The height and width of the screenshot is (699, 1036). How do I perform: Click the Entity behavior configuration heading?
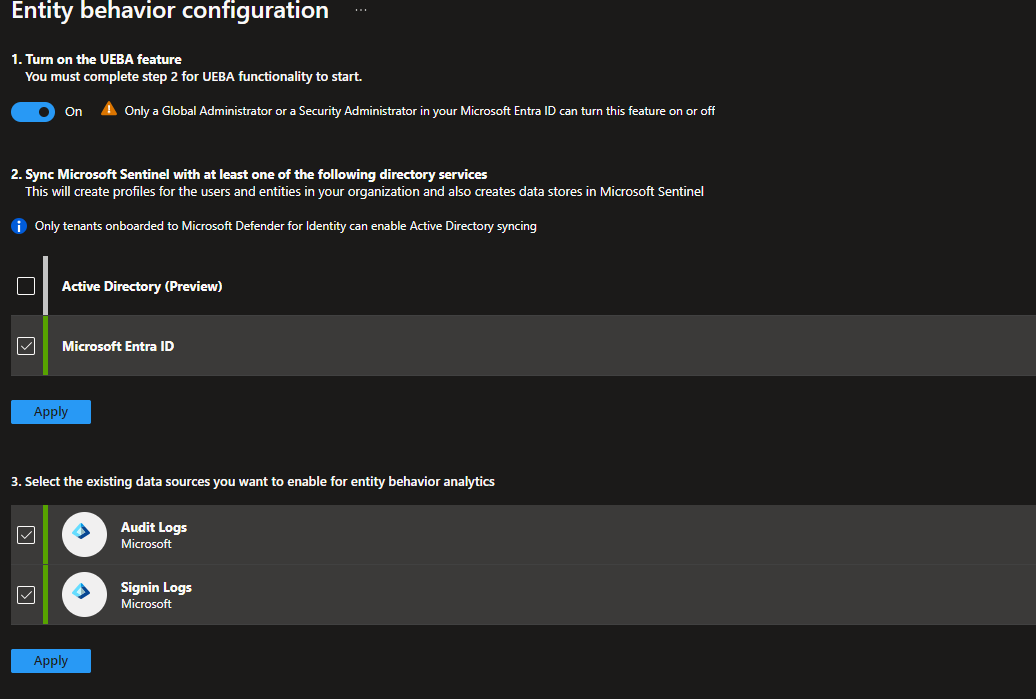pos(168,12)
